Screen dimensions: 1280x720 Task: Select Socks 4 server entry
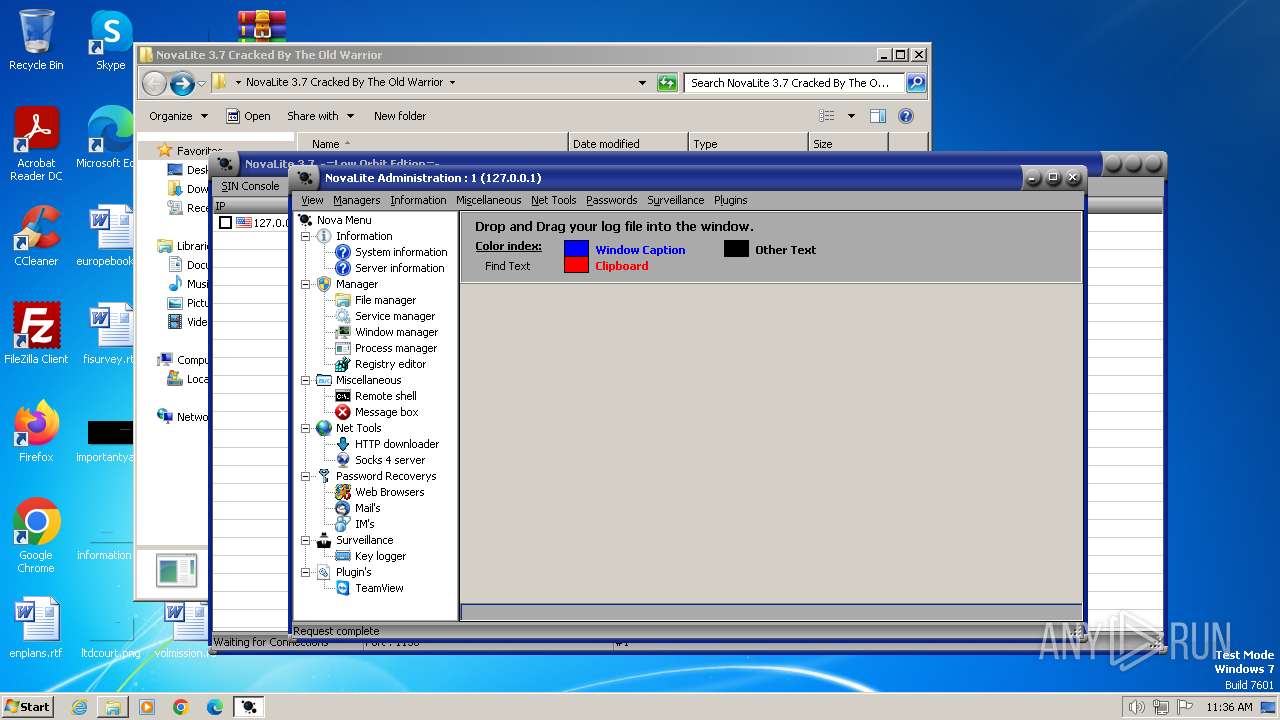click(x=390, y=460)
